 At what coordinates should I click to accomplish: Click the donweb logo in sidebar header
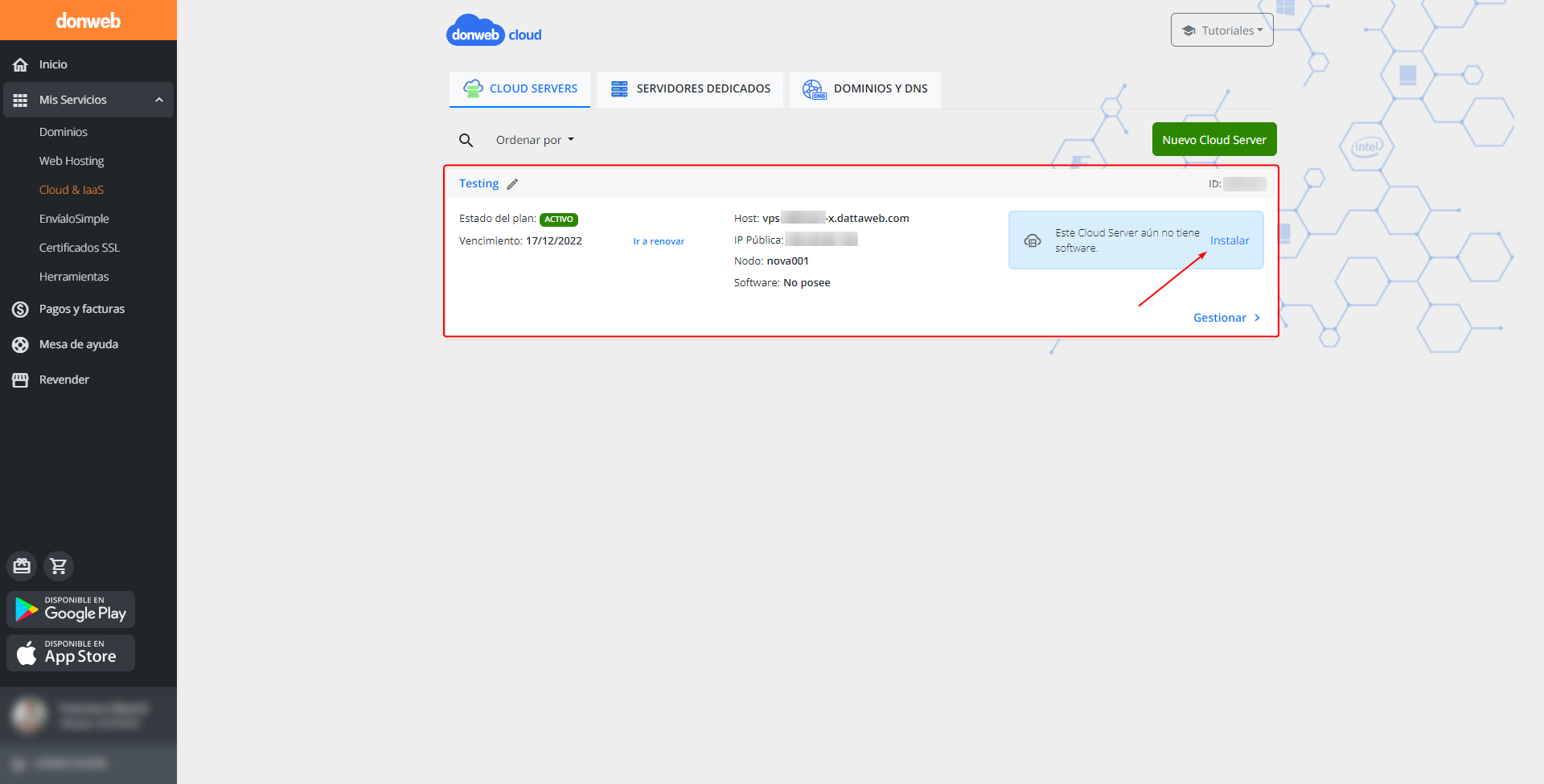tap(88, 21)
